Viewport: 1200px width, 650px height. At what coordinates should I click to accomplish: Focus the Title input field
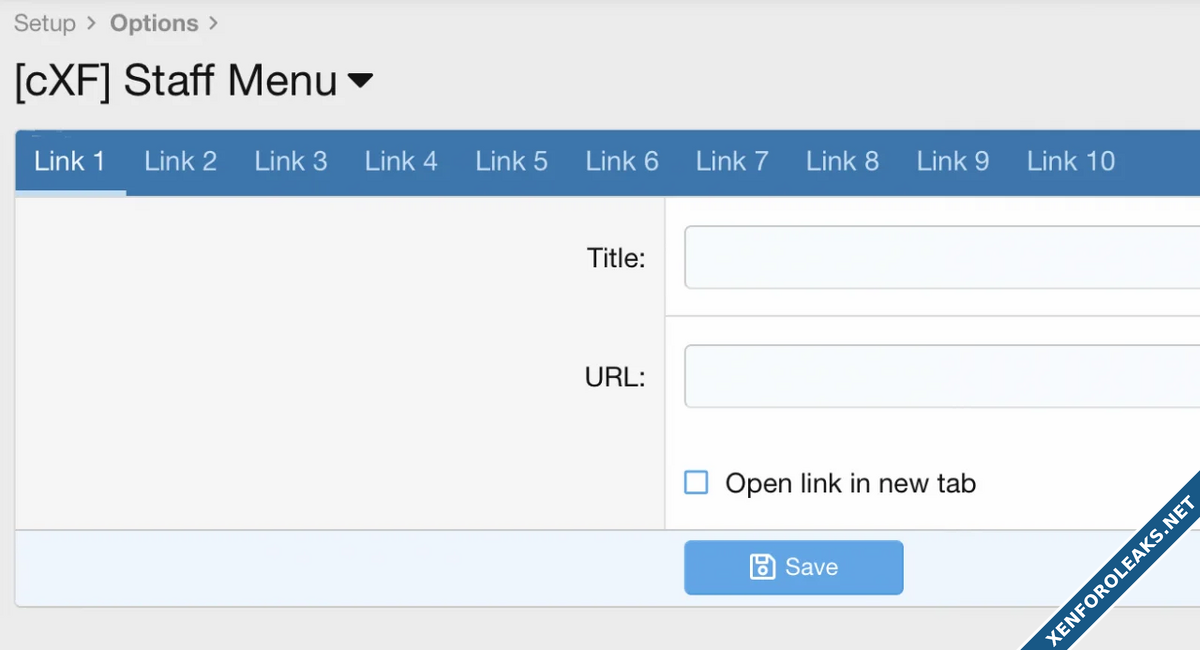point(940,257)
